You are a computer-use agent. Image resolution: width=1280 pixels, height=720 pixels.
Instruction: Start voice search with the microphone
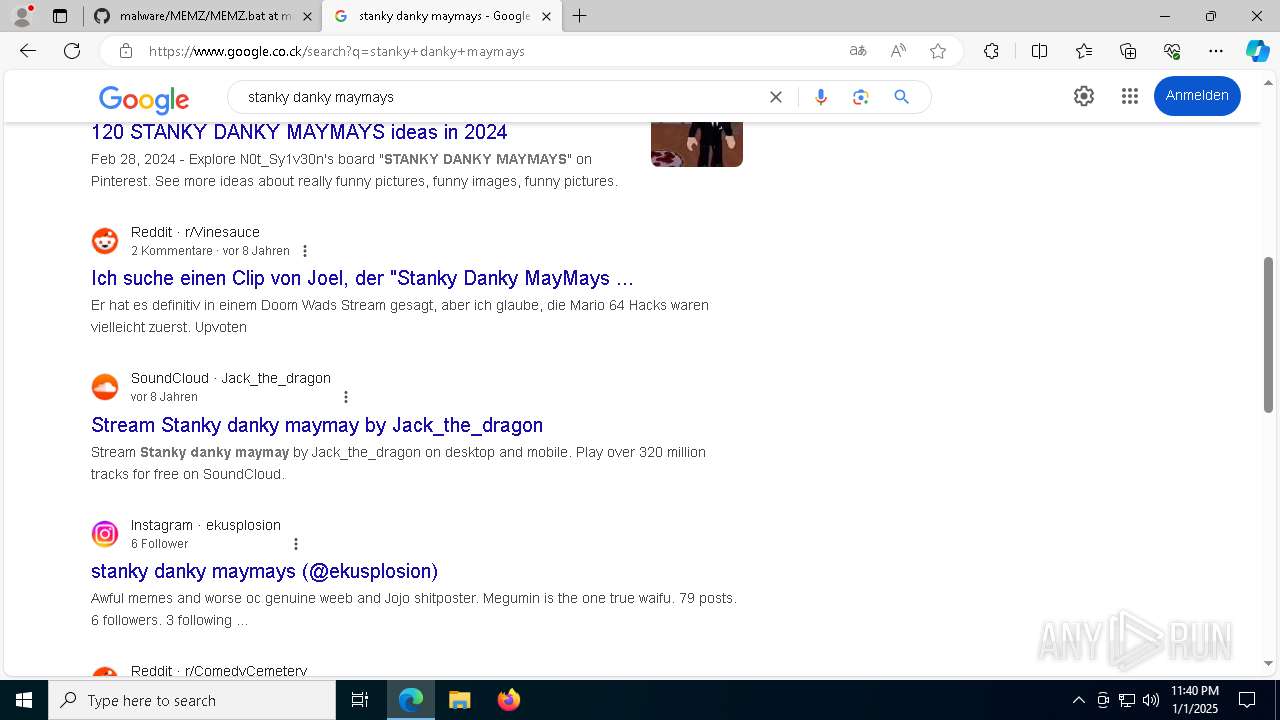(821, 97)
